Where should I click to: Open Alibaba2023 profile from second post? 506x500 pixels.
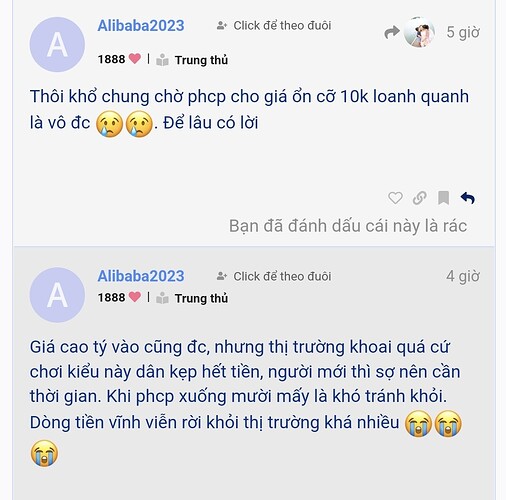141,276
